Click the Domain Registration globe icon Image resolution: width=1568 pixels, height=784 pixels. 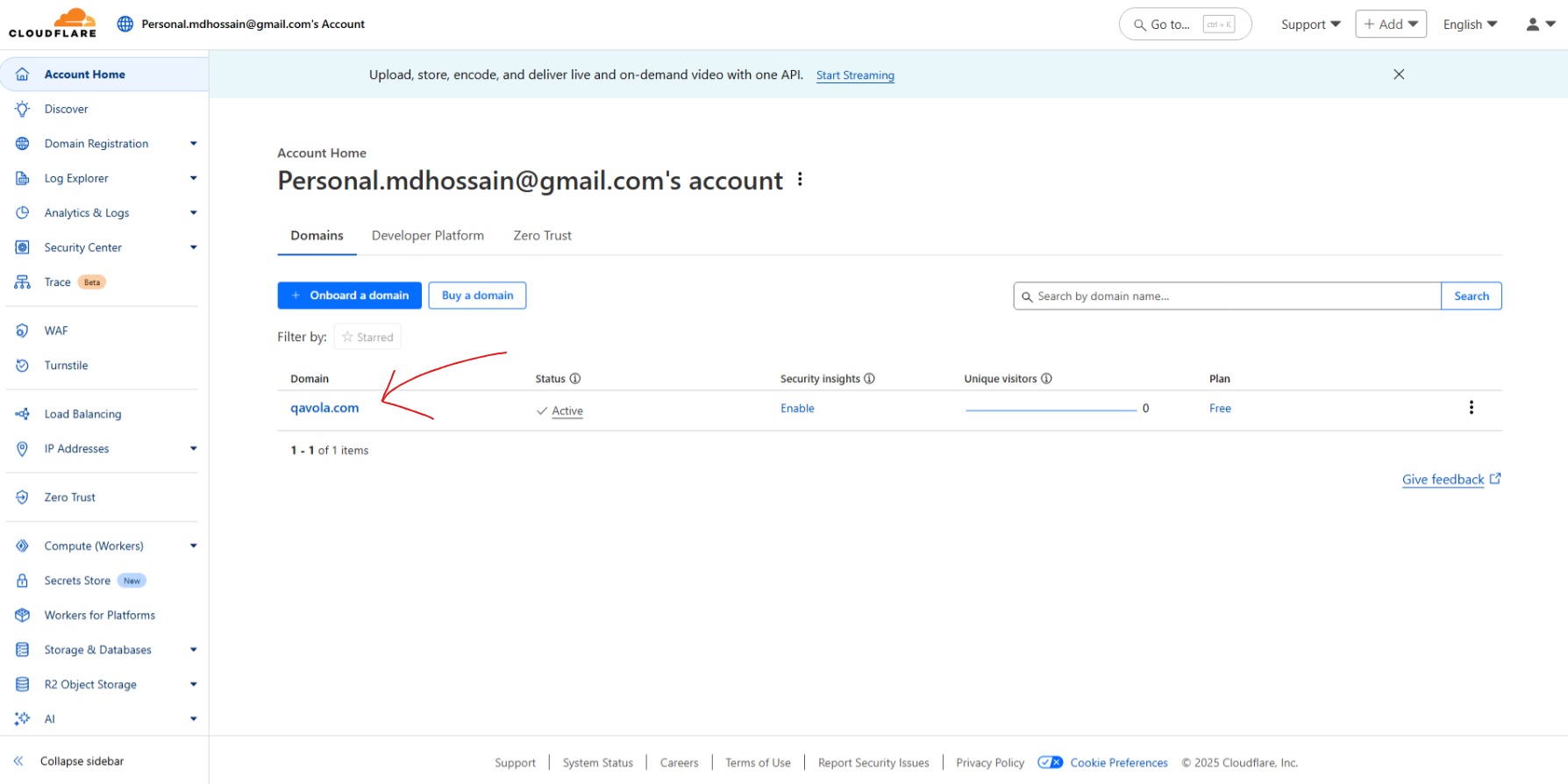click(x=23, y=144)
